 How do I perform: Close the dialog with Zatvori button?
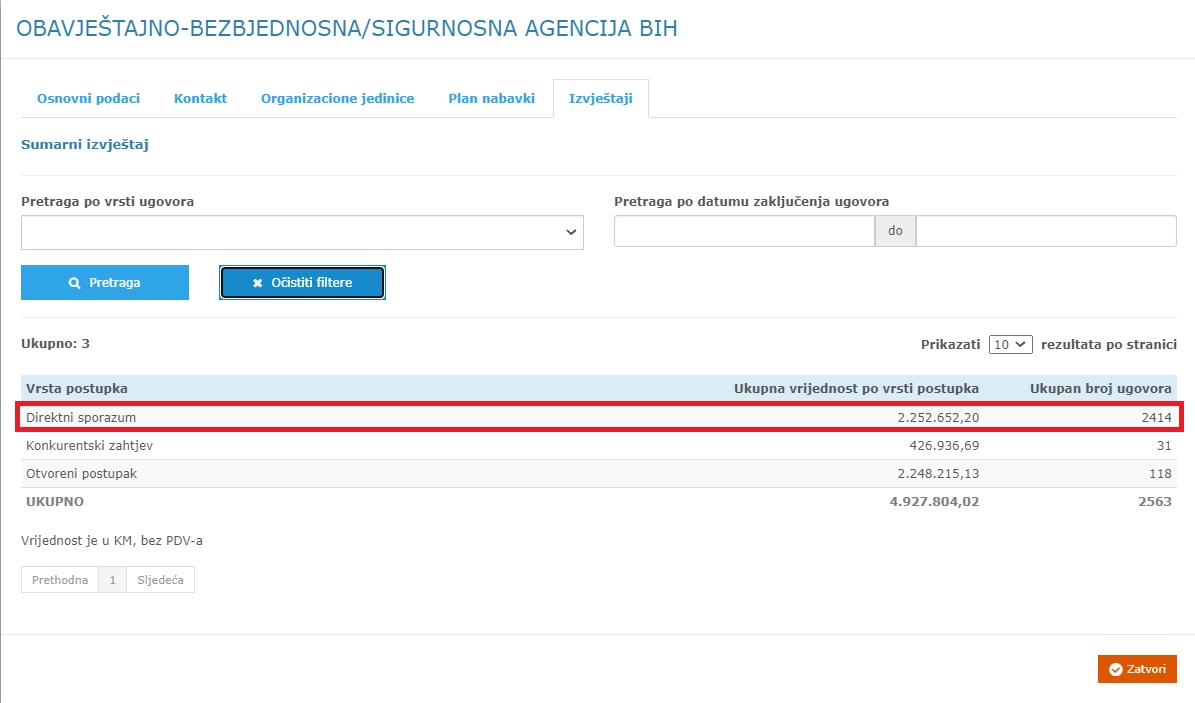(x=1137, y=669)
